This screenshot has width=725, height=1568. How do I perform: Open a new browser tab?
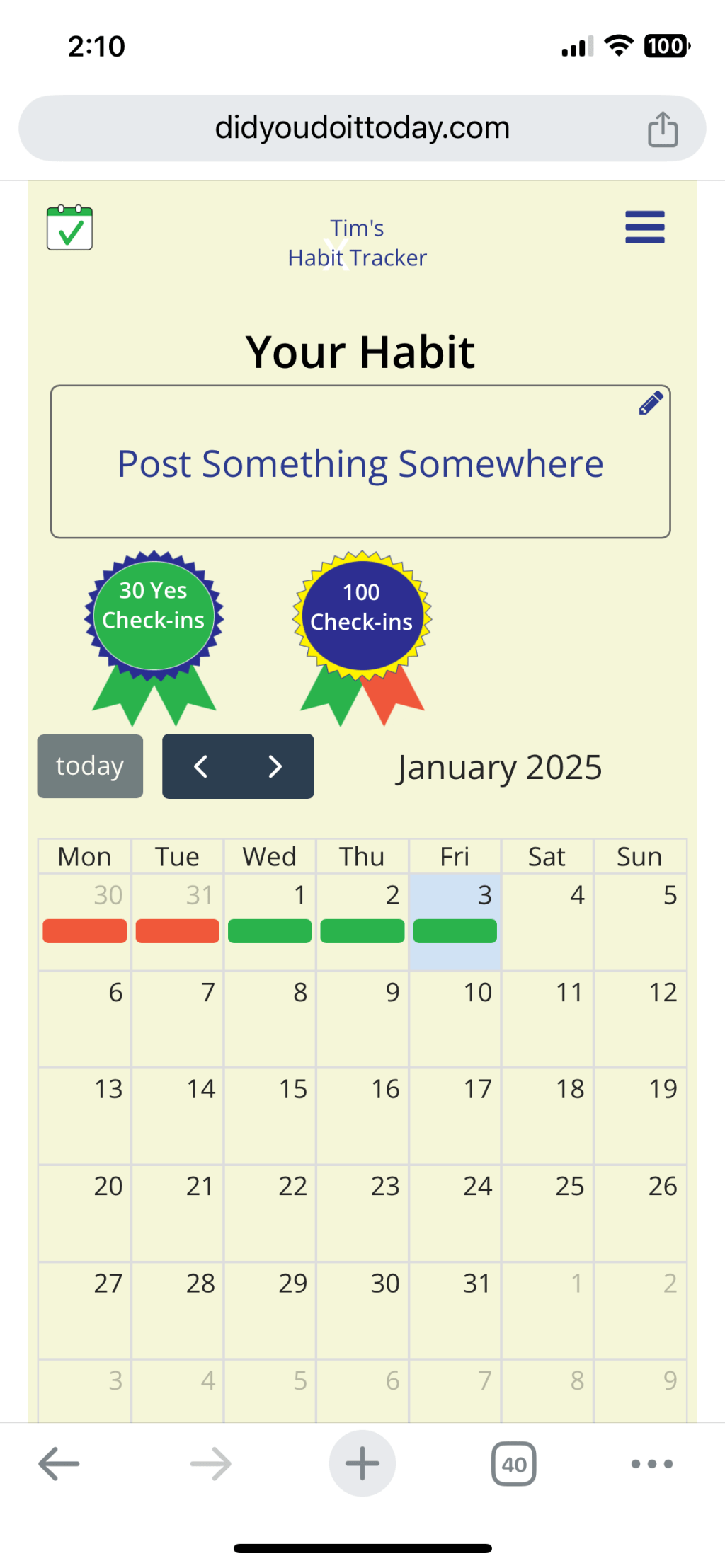pyautogui.click(x=362, y=1464)
